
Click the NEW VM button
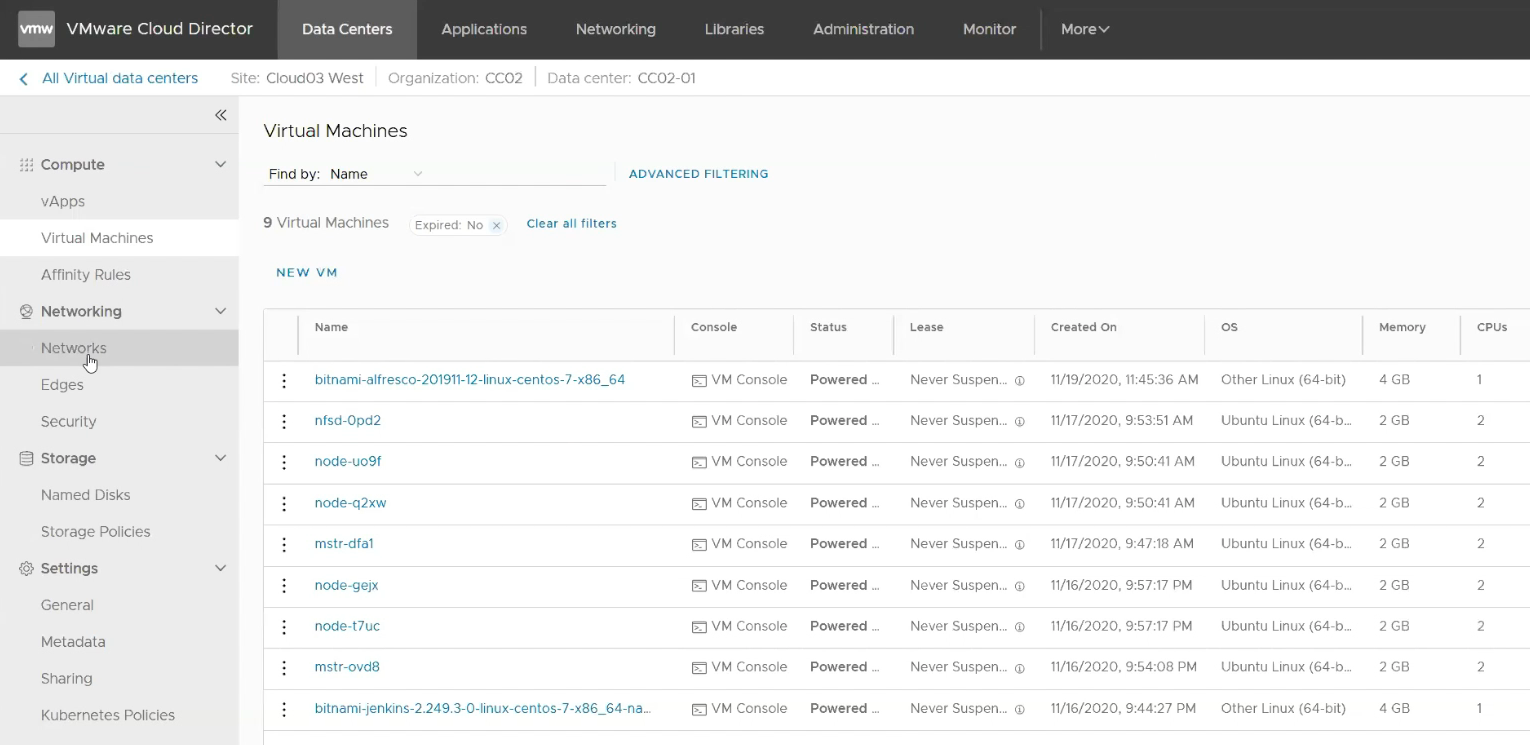(x=307, y=272)
